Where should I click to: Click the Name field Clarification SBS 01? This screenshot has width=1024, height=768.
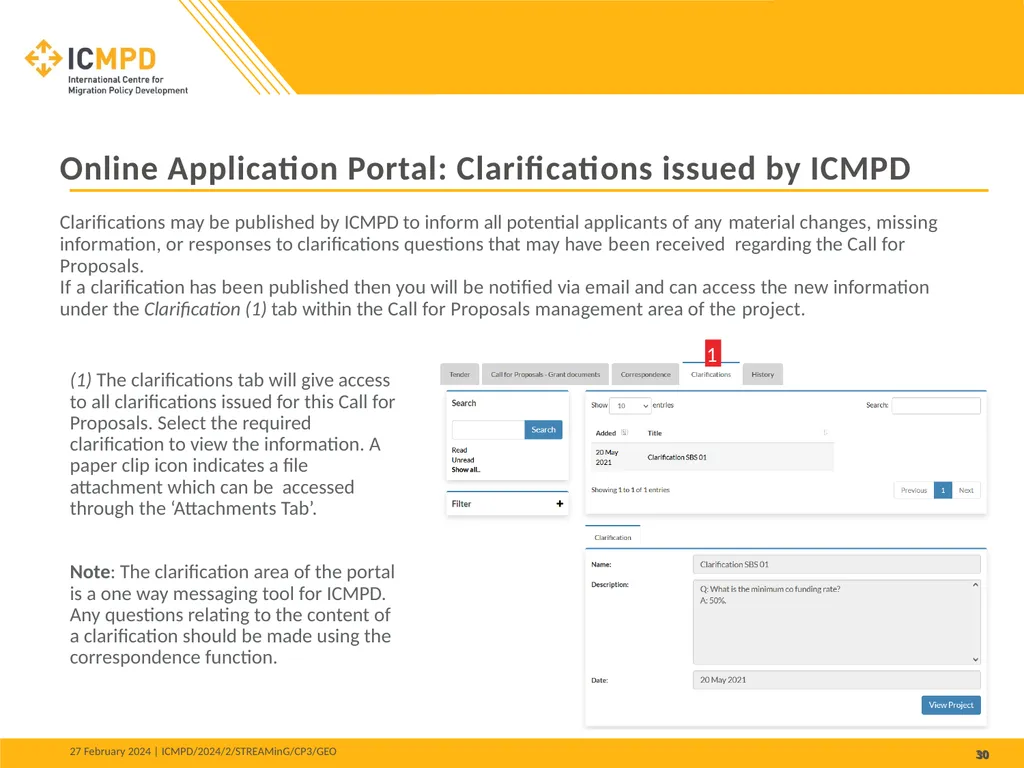coord(837,564)
